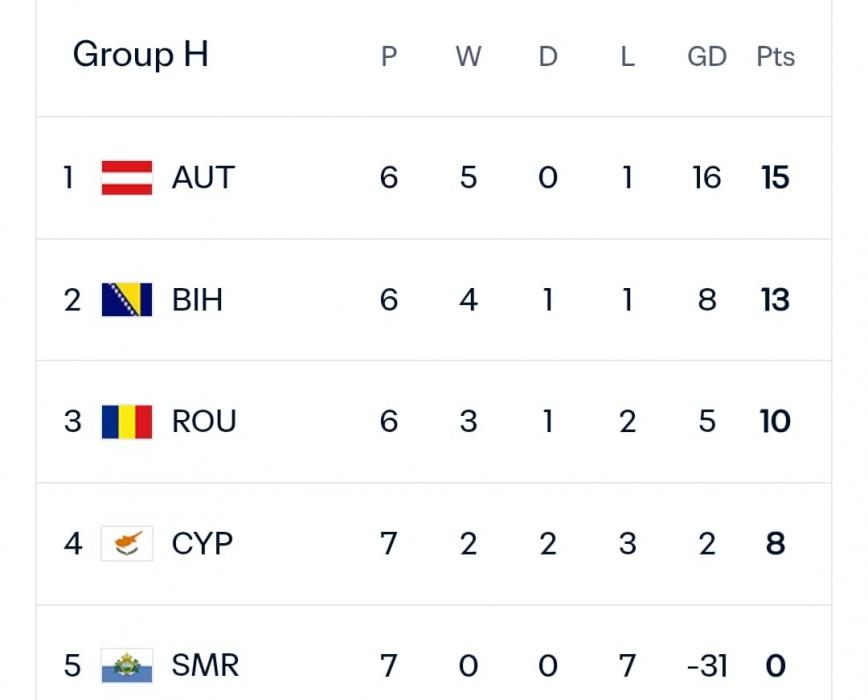The height and width of the screenshot is (700, 868).
Task: Open the AUT team link
Action: pyautogui.click(x=203, y=178)
